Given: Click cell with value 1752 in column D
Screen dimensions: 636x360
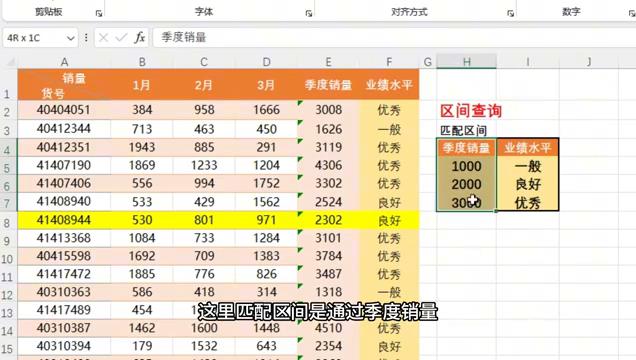Looking at the screenshot, I should pyautogui.click(x=266, y=183).
